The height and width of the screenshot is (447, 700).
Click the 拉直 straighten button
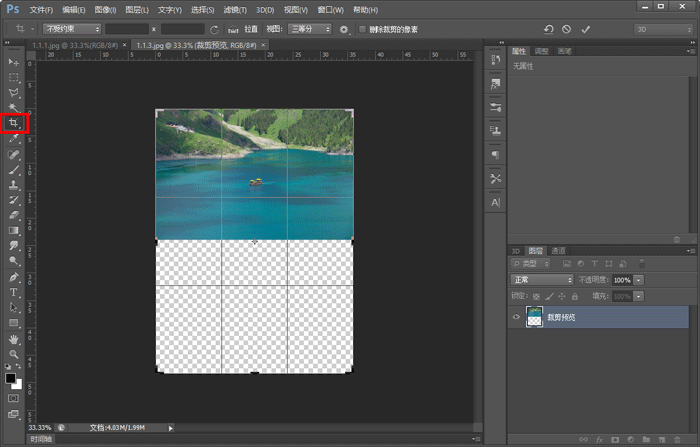[243, 29]
